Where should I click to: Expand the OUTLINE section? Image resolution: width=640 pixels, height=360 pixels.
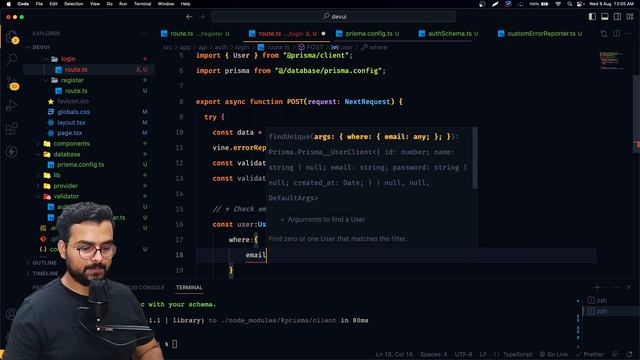click(x=44, y=262)
